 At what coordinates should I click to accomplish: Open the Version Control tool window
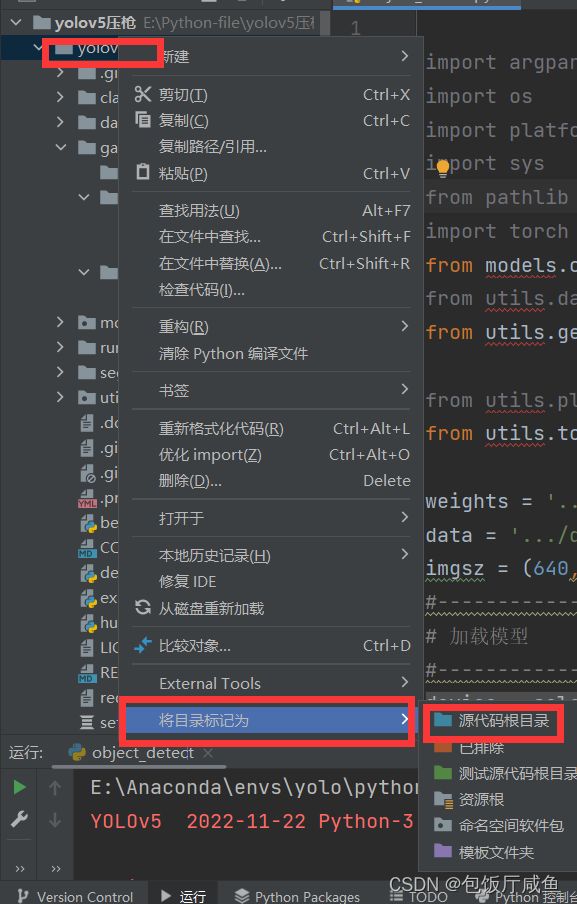click(x=75, y=897)
